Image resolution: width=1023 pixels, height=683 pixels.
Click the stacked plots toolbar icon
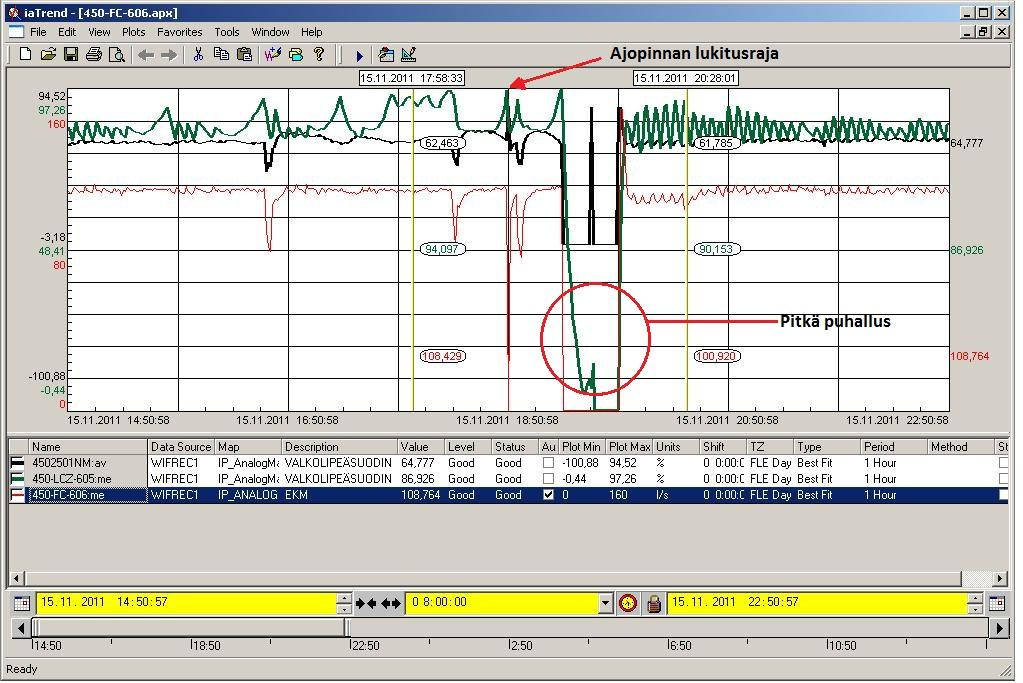coord(296,54)
